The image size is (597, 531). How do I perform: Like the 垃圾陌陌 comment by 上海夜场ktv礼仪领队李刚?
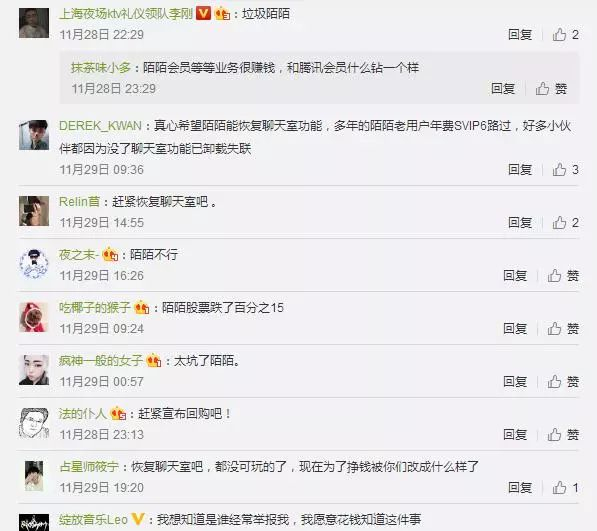pos(559,35)
